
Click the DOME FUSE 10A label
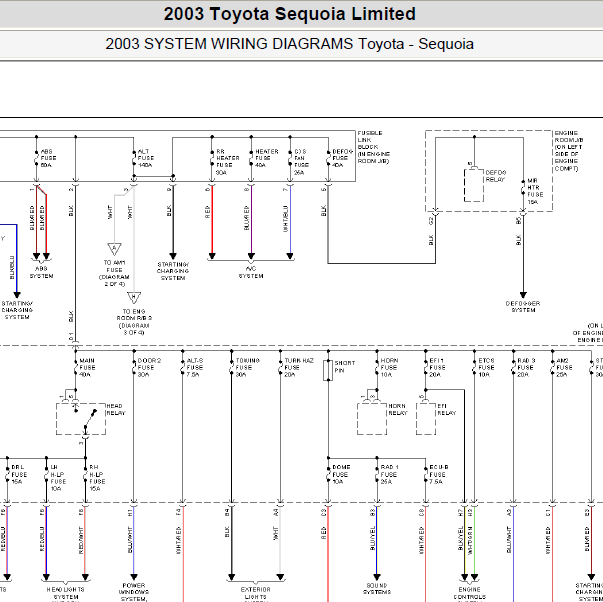[341, 474]
